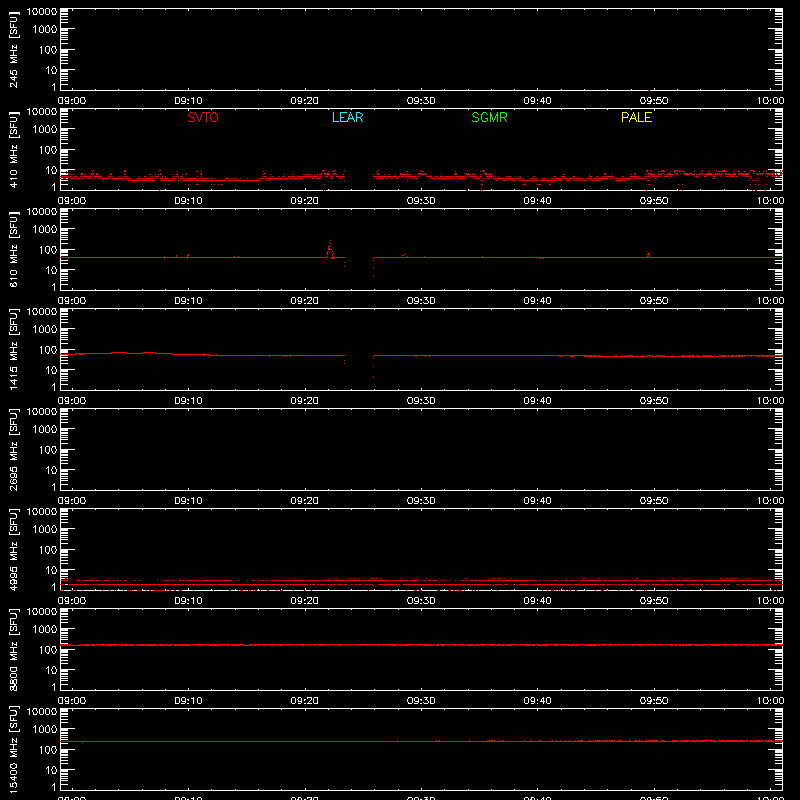Image resolution: width=800 pixels, height=800 pixels.
Task: Select the red SVTO station label
Action: click(x=203, y=117)
